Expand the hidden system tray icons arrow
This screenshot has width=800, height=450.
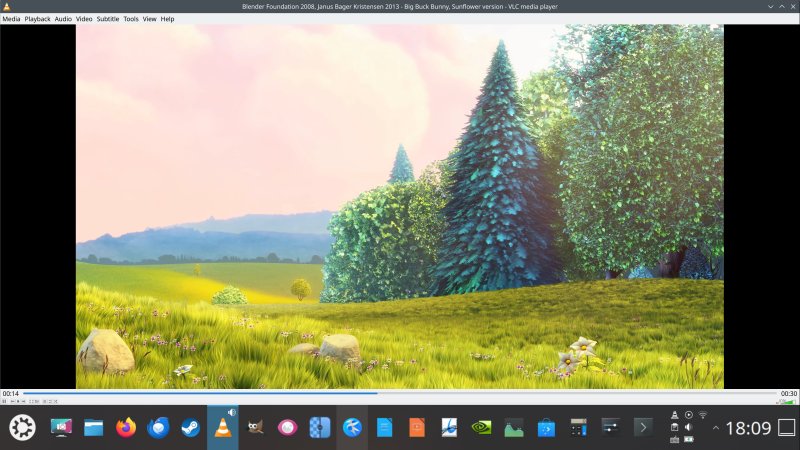tap(715, 428)
